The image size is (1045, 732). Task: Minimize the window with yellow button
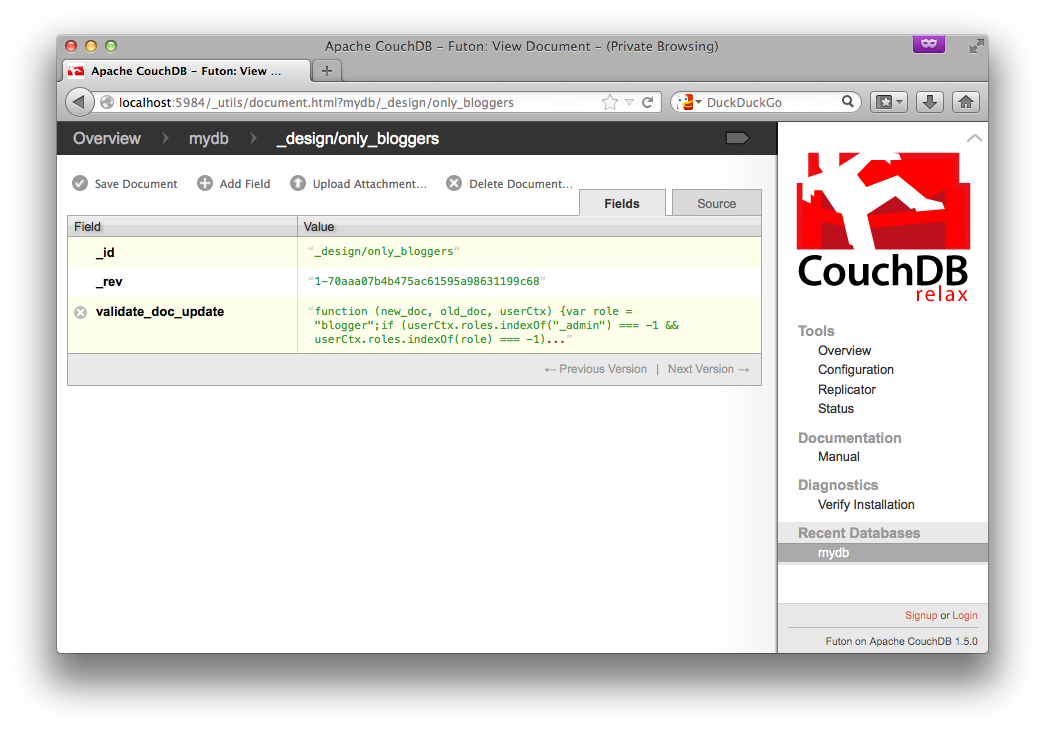(x=91, y=46)
